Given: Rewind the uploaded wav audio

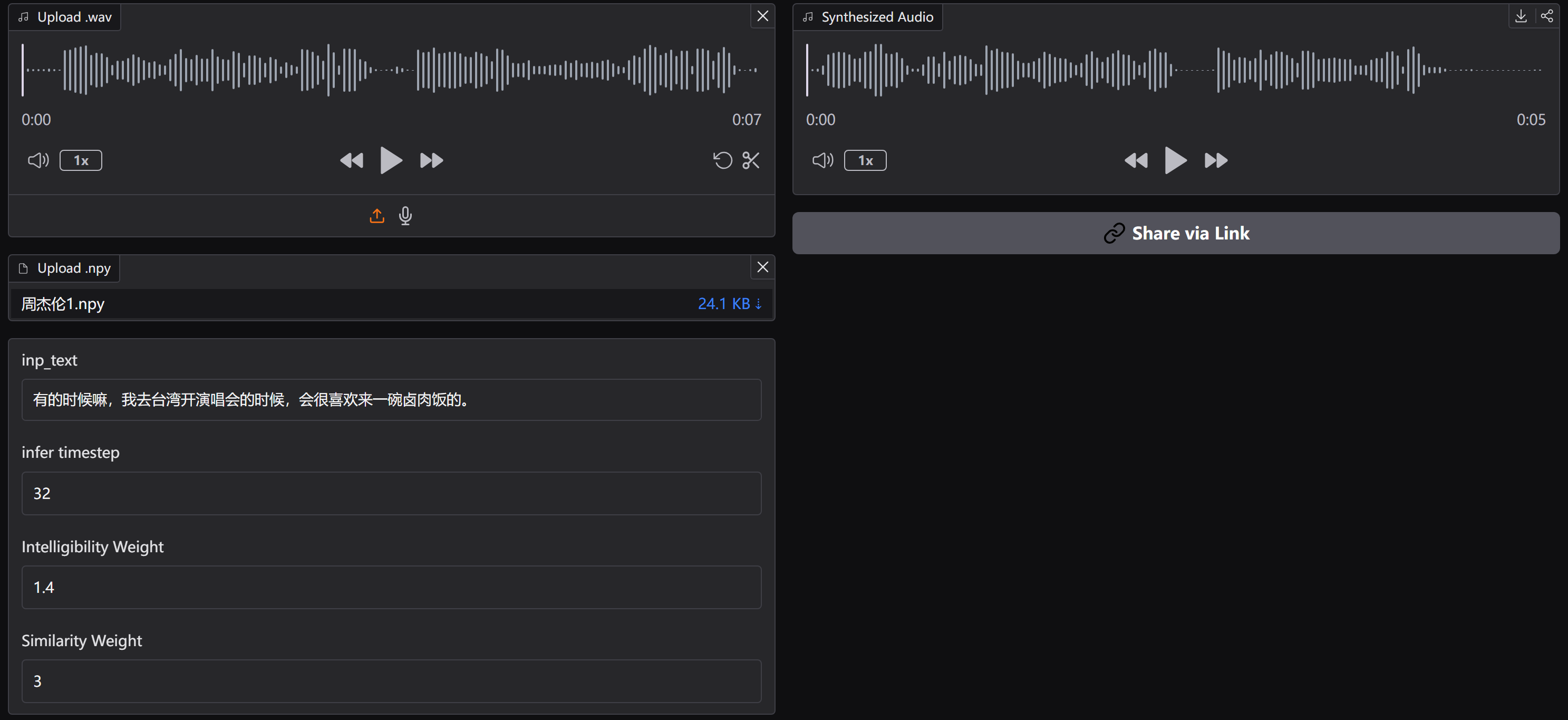Looking at the screenshot, I should click(x=351, y=160).
